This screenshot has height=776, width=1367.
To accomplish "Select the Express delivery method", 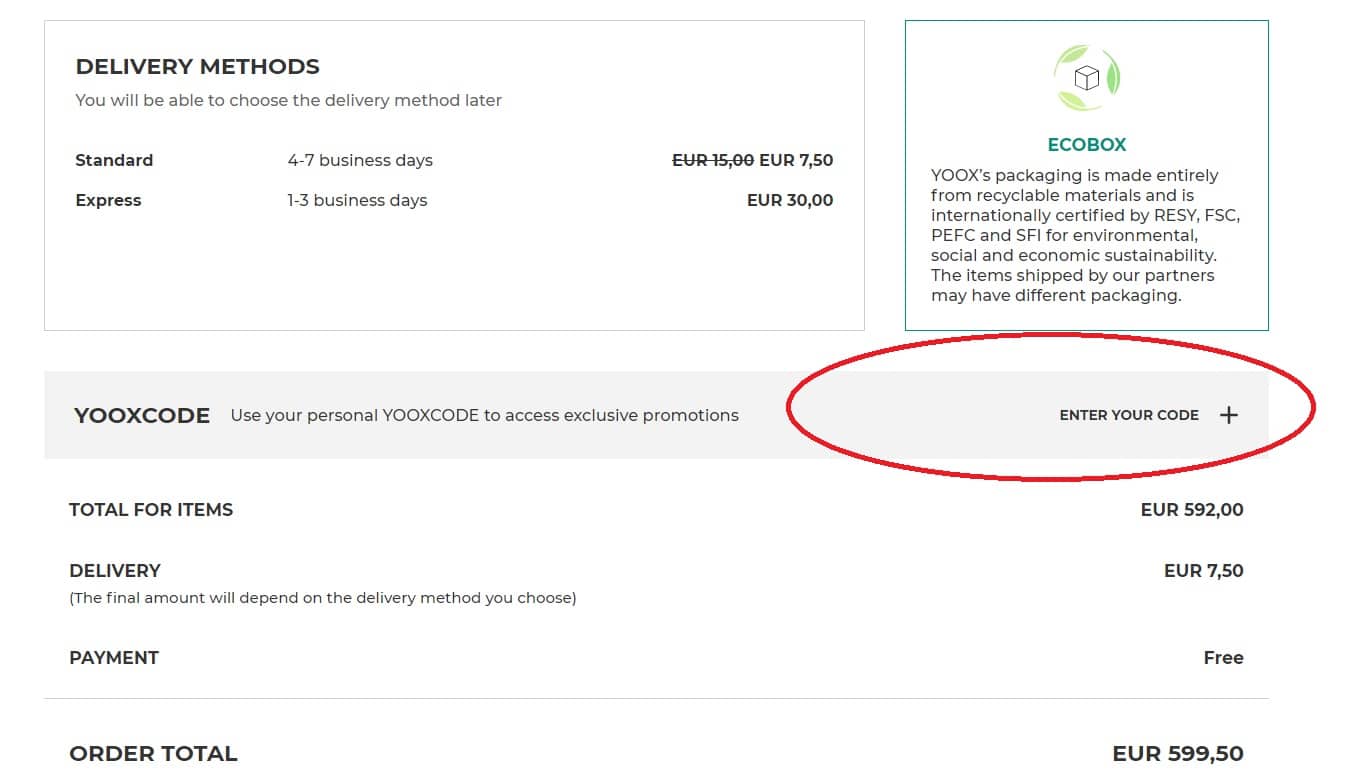I will (108, 200).
